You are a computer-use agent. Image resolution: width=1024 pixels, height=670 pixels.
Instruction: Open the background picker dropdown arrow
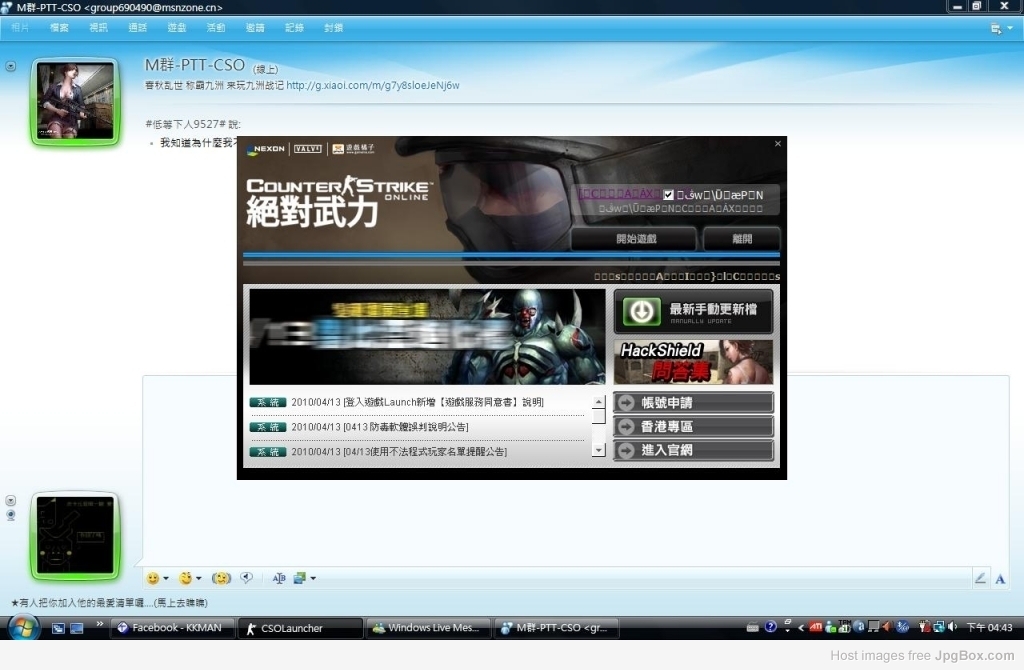point(313,578)
